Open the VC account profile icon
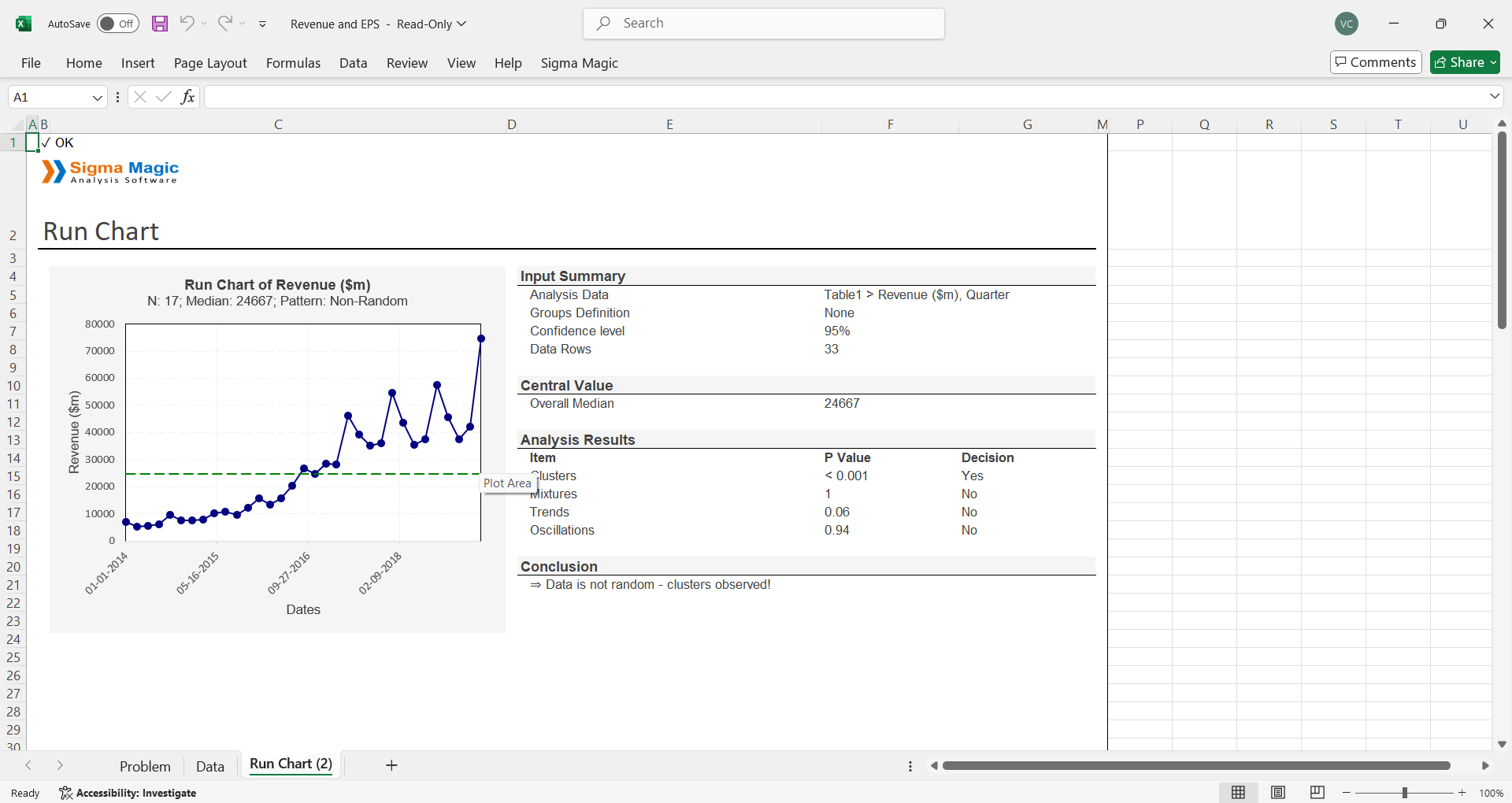This screenshot has width=1512, height=803. (x=1347, y=24)
